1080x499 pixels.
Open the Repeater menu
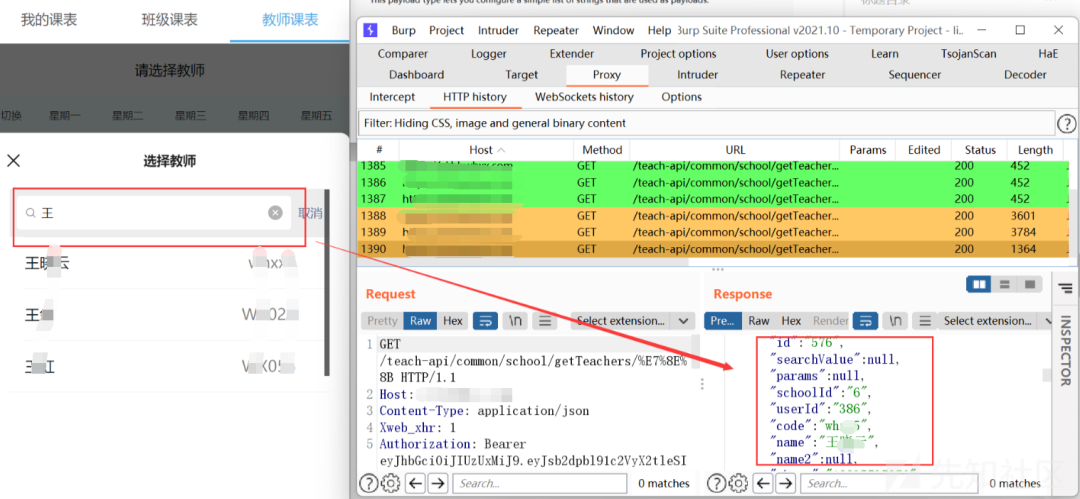(x=556, y=30)
